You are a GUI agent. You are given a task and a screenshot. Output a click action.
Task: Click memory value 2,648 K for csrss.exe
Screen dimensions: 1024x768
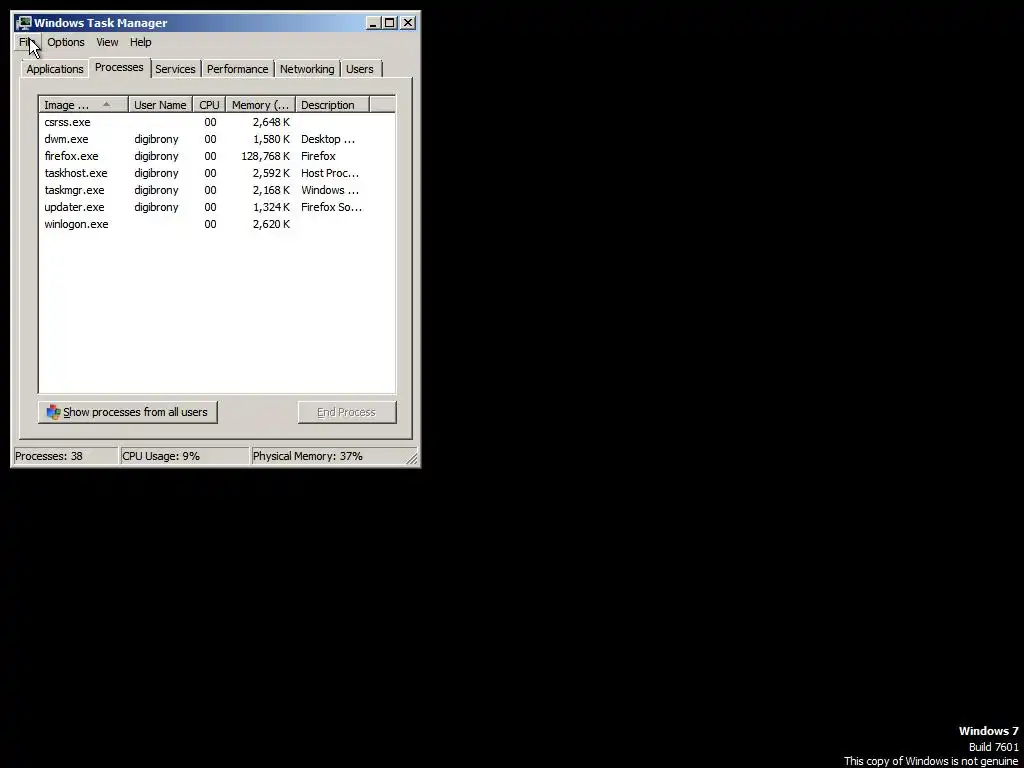[x=271, y=122]
